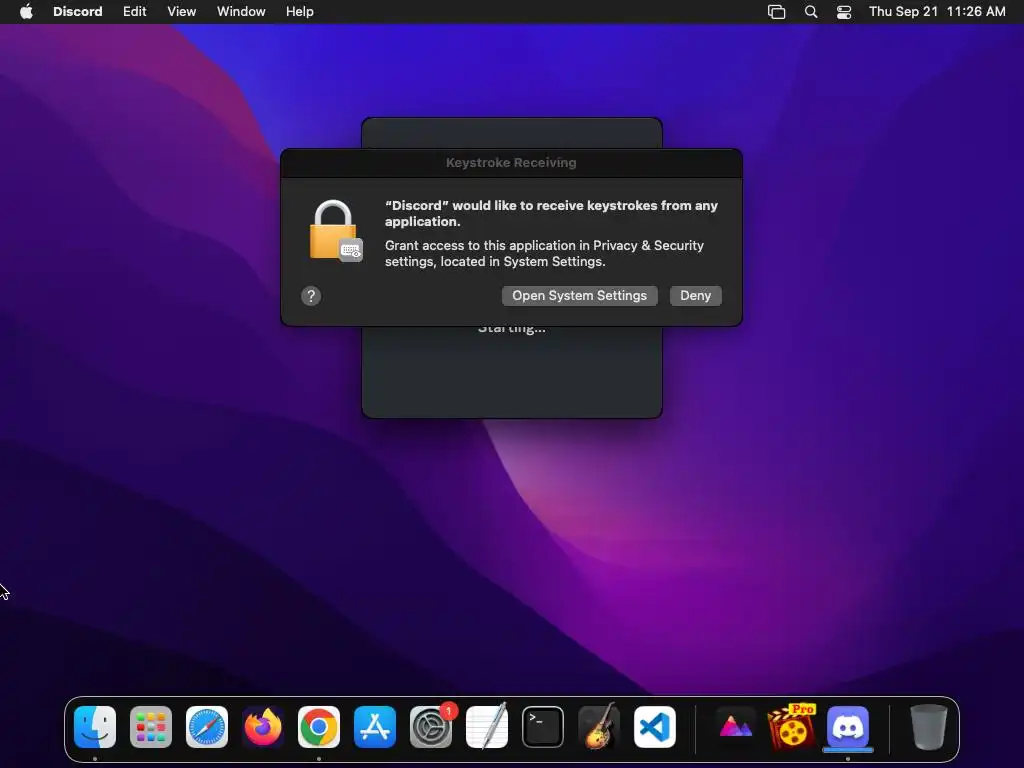Viewport: 1024px width, 768px height.
Task: Open Spotlight search from menu bar
Action: [810, 12]
